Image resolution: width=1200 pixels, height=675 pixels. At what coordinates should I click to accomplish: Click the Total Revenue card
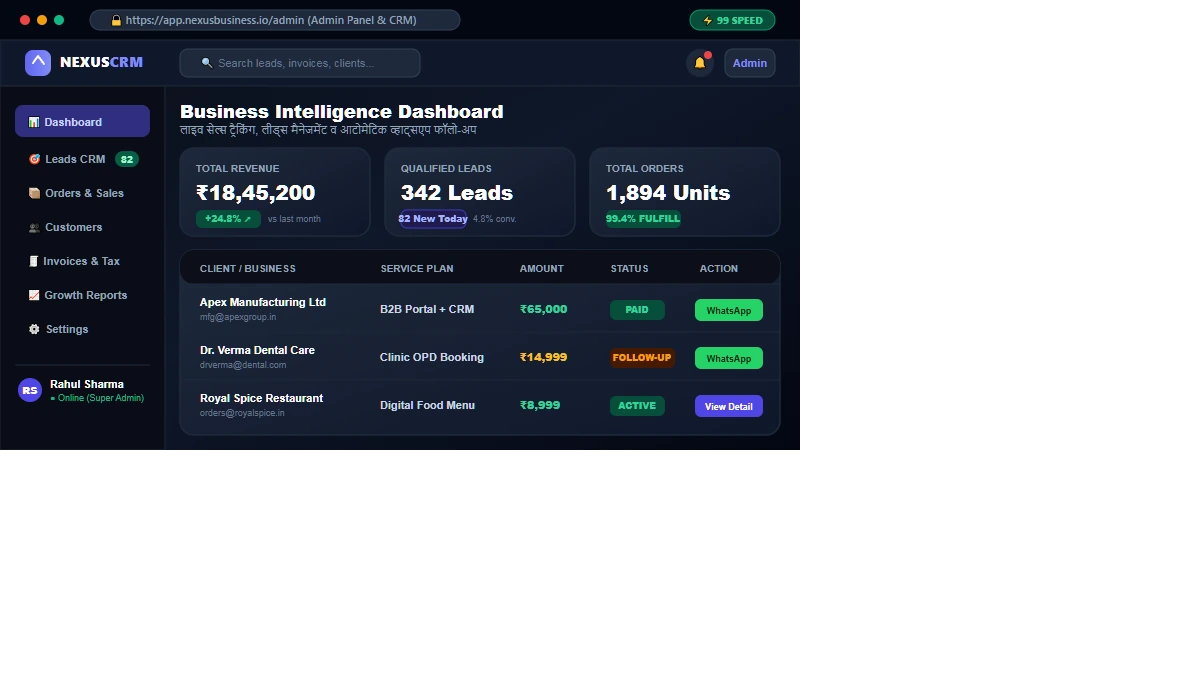pyautogui.click(x=275, y=192)
